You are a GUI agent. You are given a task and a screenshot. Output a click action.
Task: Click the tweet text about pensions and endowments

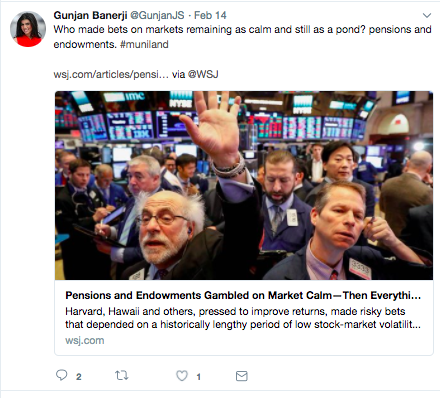tap(243, 37)
